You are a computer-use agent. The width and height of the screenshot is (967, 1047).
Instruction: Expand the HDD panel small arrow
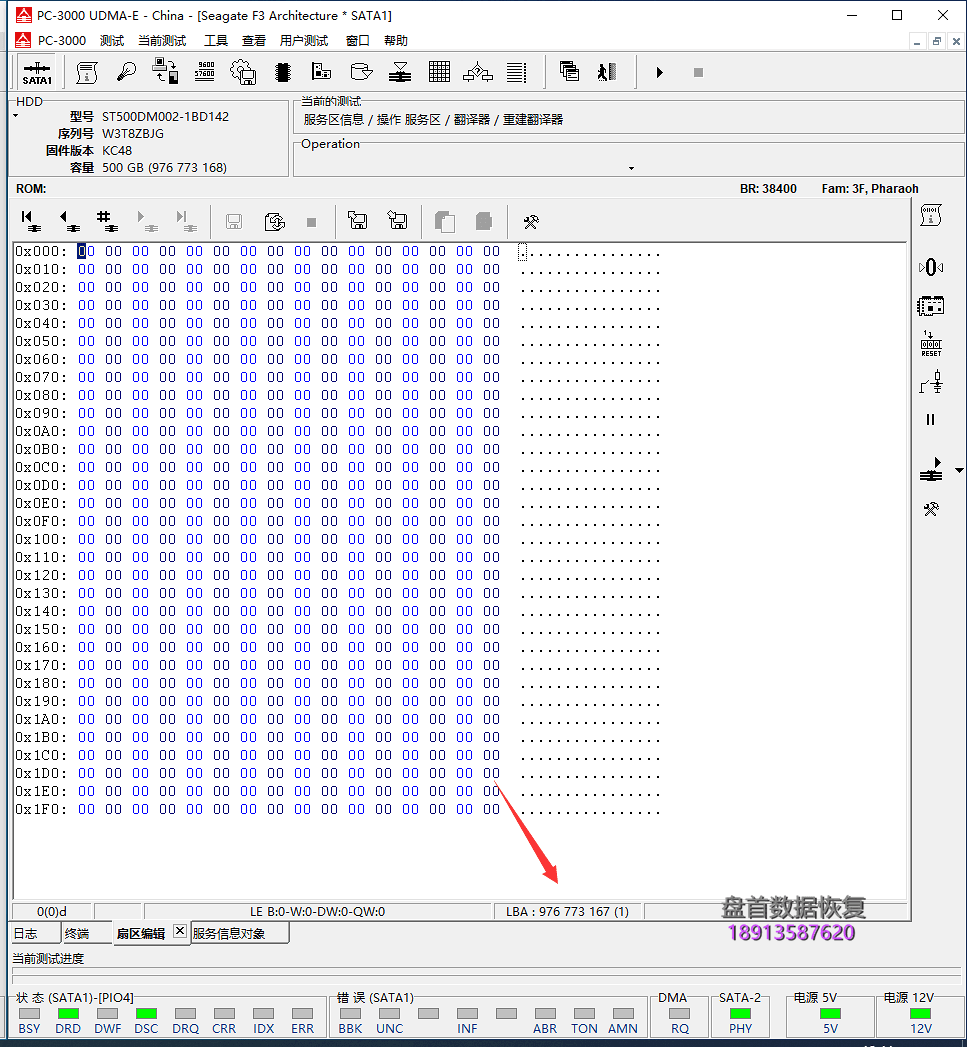(x=15, y=116)
